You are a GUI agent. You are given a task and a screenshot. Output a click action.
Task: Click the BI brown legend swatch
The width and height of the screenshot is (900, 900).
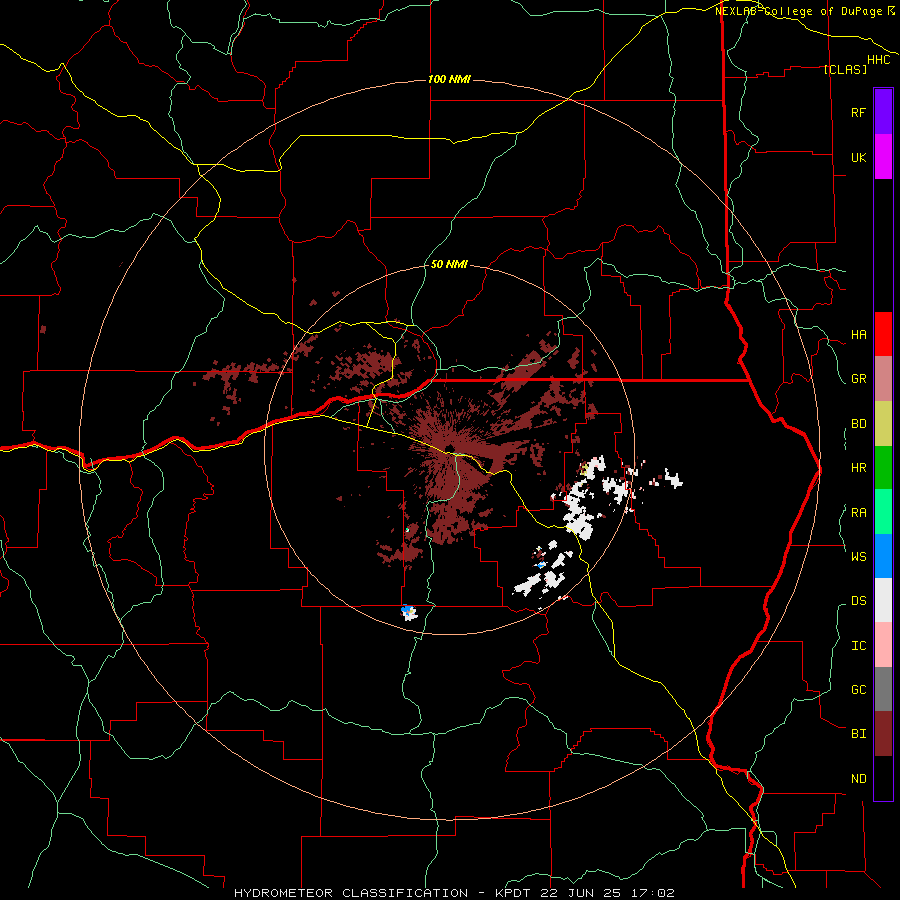(883, 734)
